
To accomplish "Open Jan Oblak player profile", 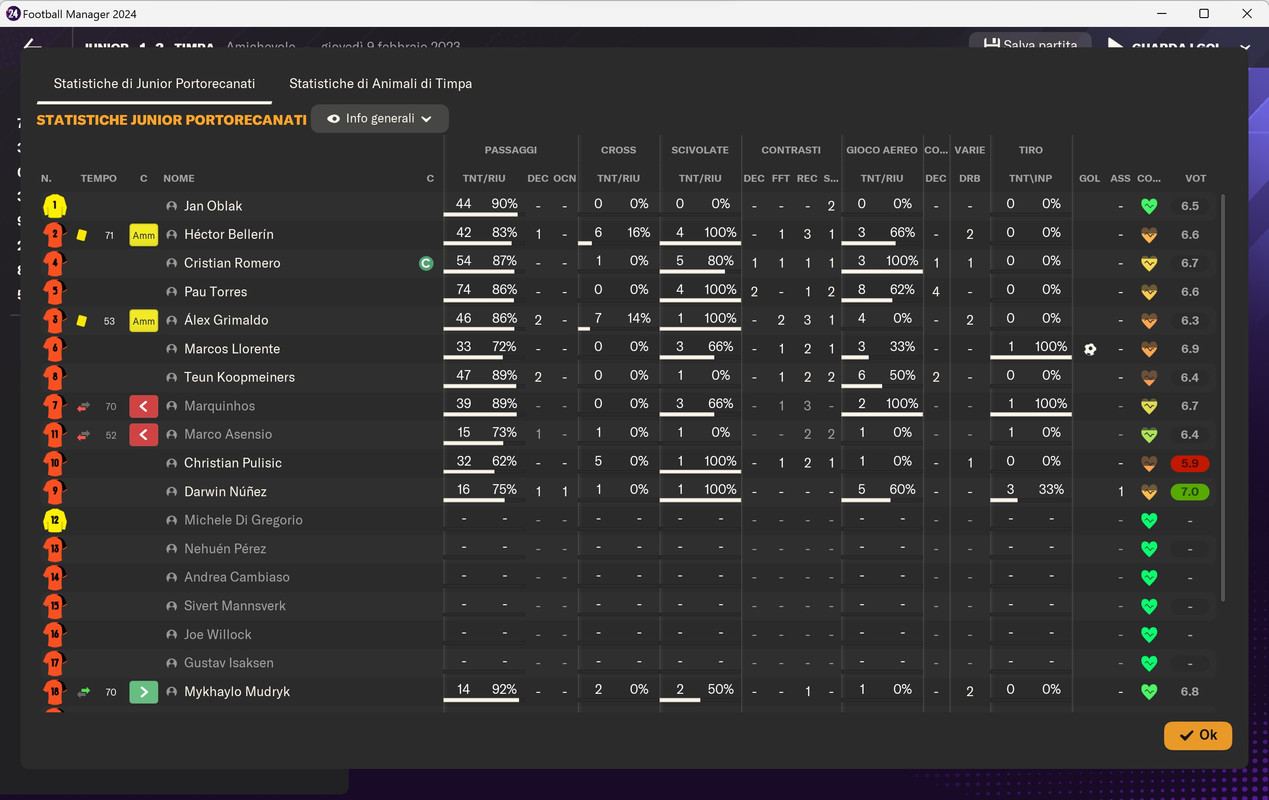I will coord(213,206).
